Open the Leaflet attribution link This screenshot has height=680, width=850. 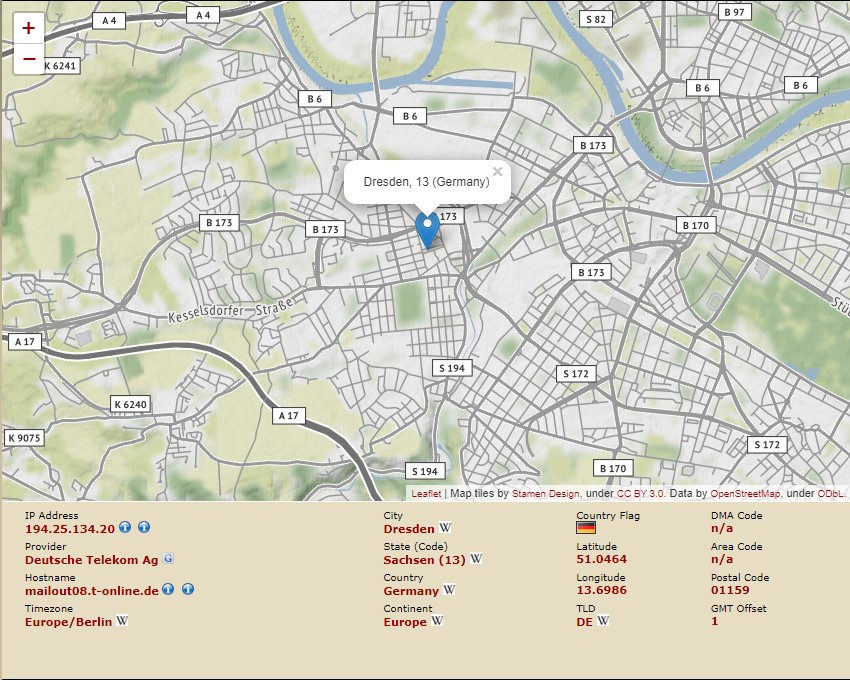click(x=426, y=494)
